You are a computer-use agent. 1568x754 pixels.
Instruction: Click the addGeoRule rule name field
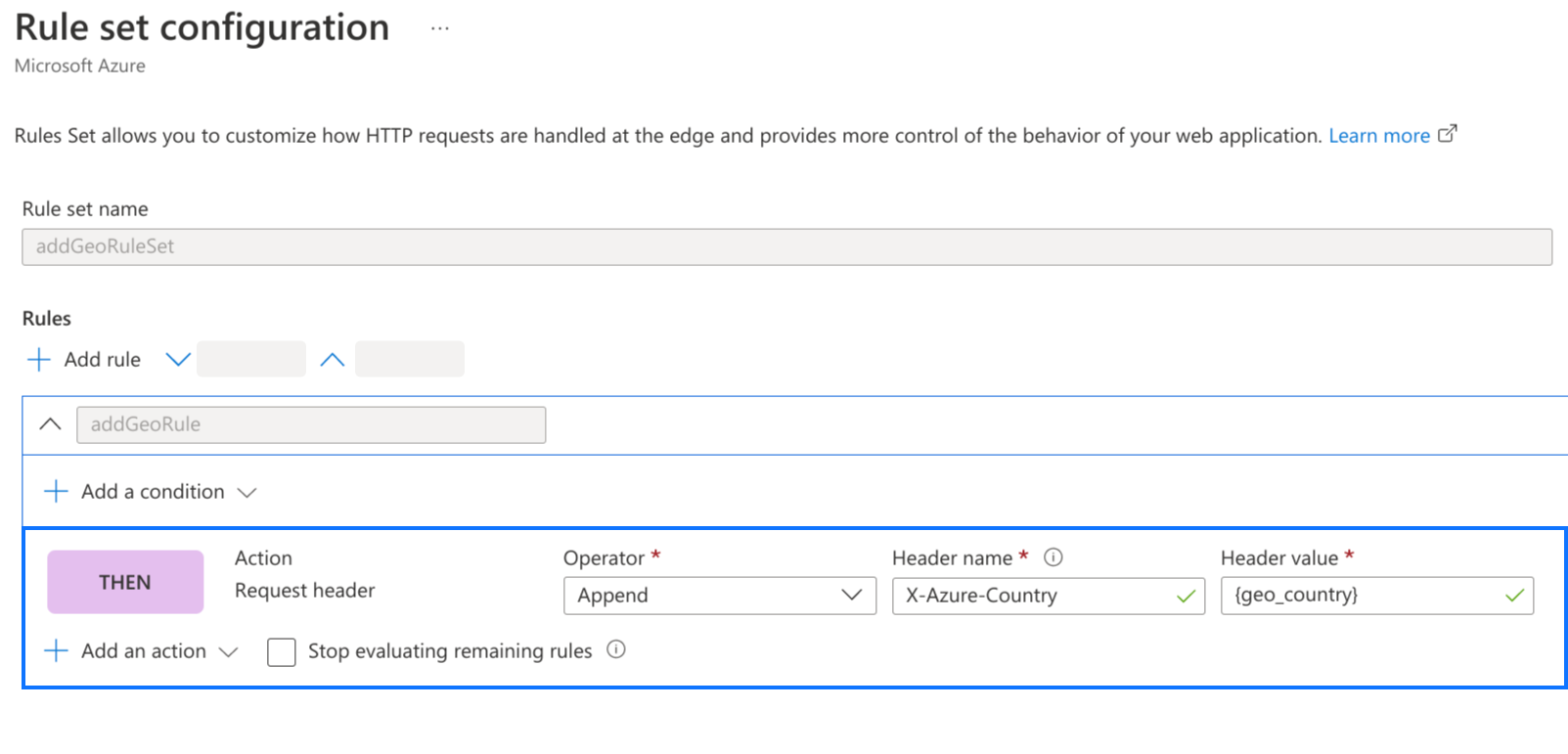click(x=311, y=424)
